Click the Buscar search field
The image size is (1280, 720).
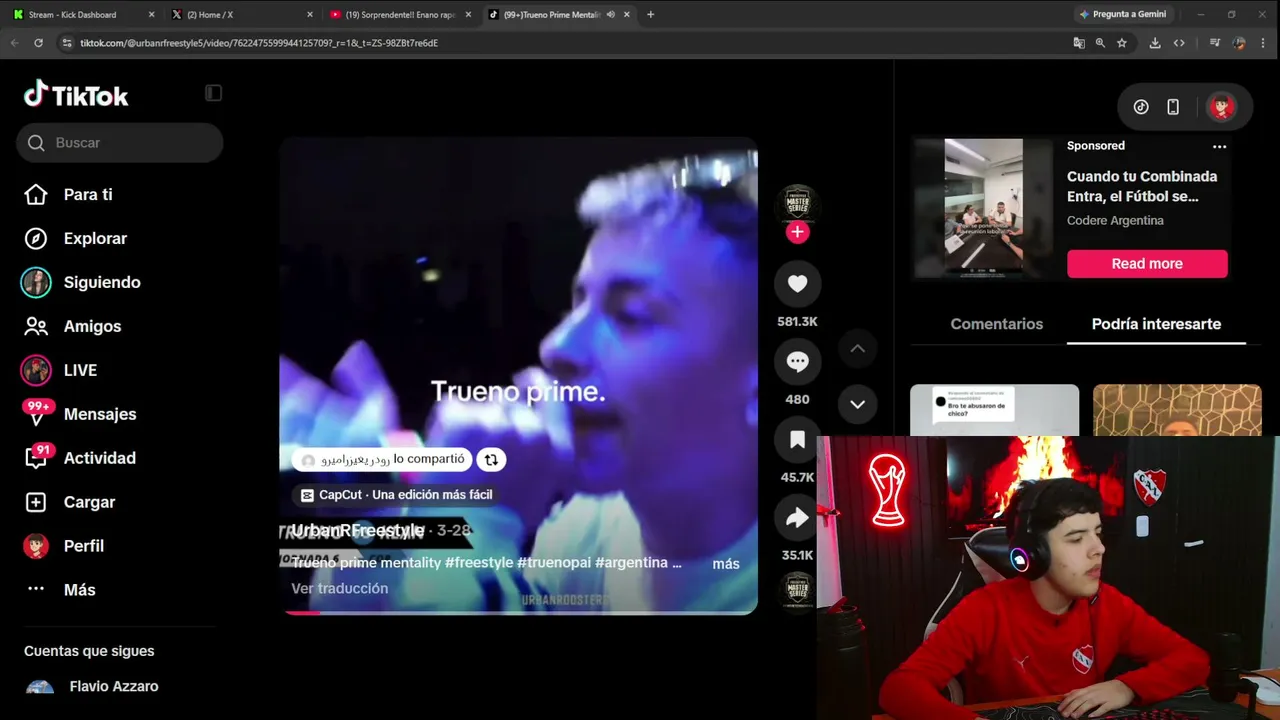click(x=120, y=143)
